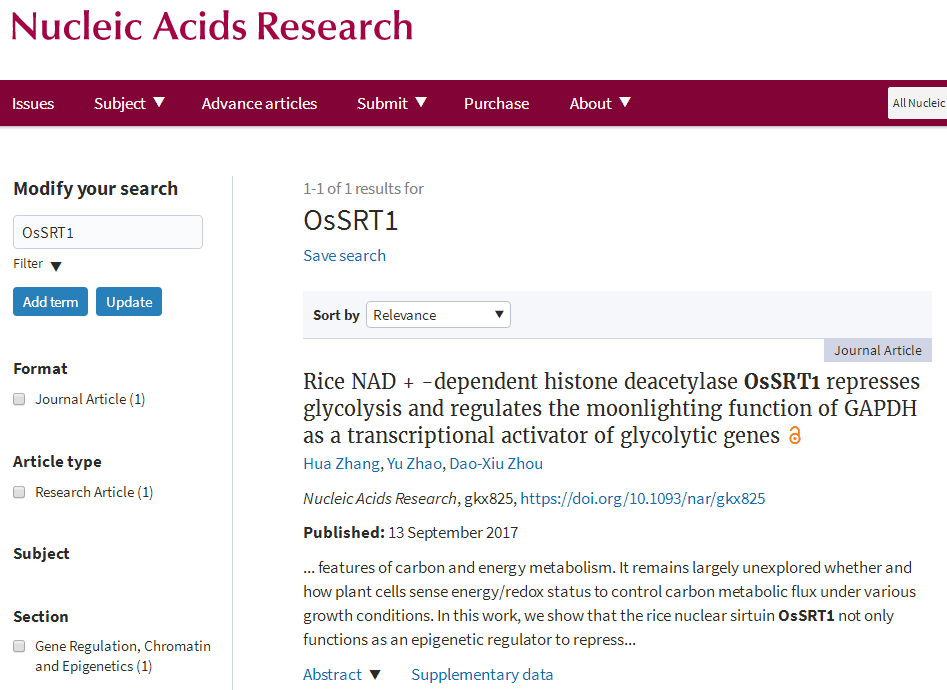The height and width of the screenshot is (690, 947).
Task: Open the Supplementary data link
Action: click(x=482, y=675)
